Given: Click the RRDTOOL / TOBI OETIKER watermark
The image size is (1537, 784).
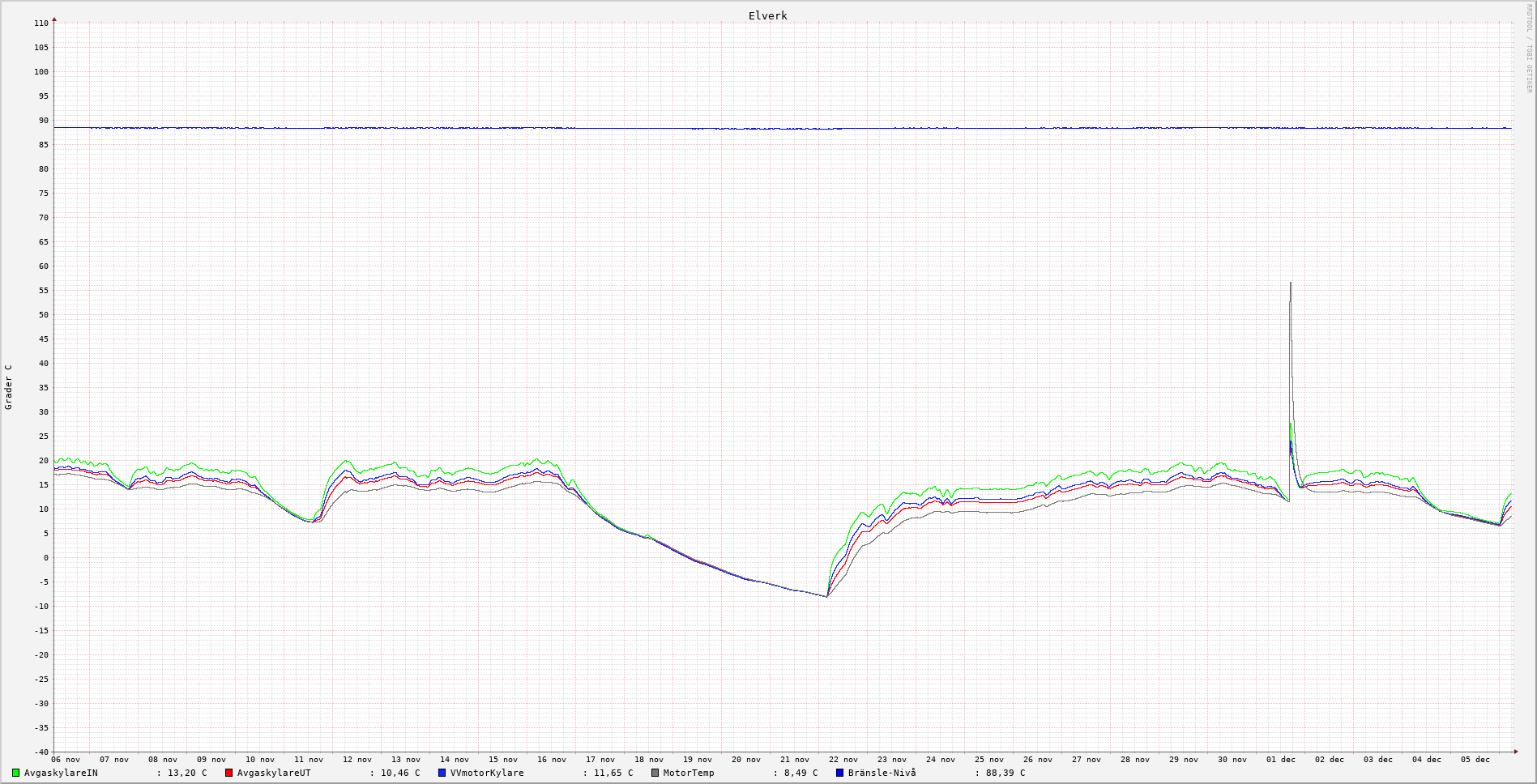Looking at the screenshot, I should 1529,49.
